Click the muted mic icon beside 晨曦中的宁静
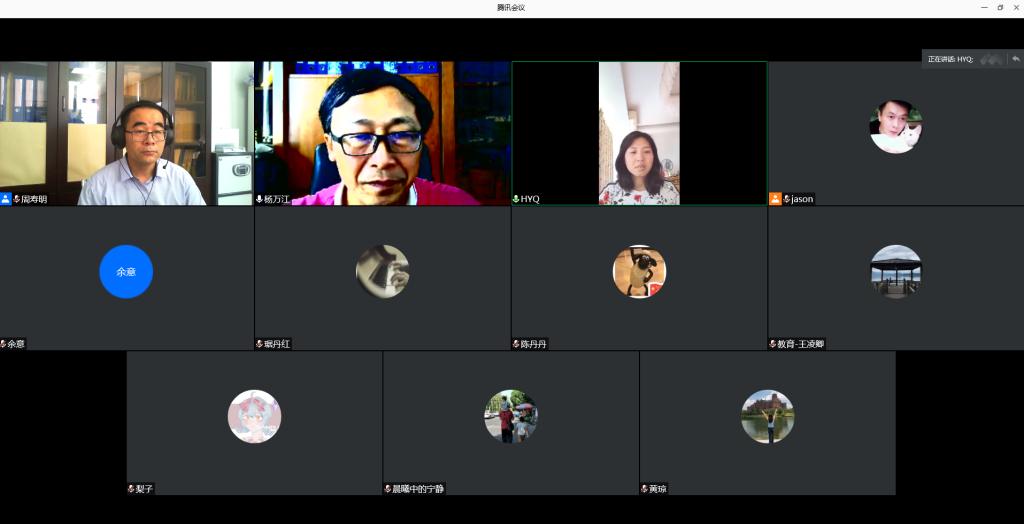The image size is (1024, 524). [388, 489]
